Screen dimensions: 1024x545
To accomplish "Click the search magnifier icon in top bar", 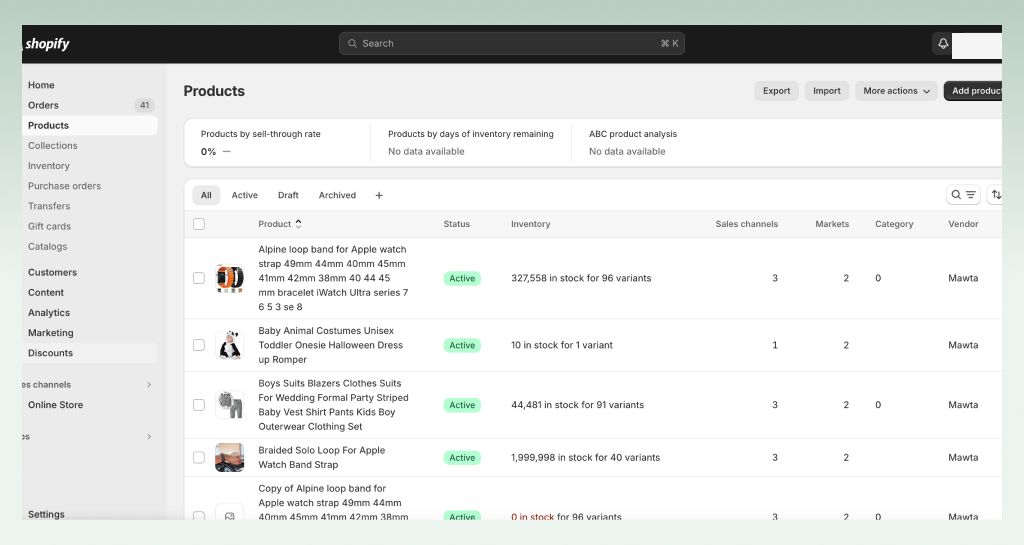I will click(352, 43).
